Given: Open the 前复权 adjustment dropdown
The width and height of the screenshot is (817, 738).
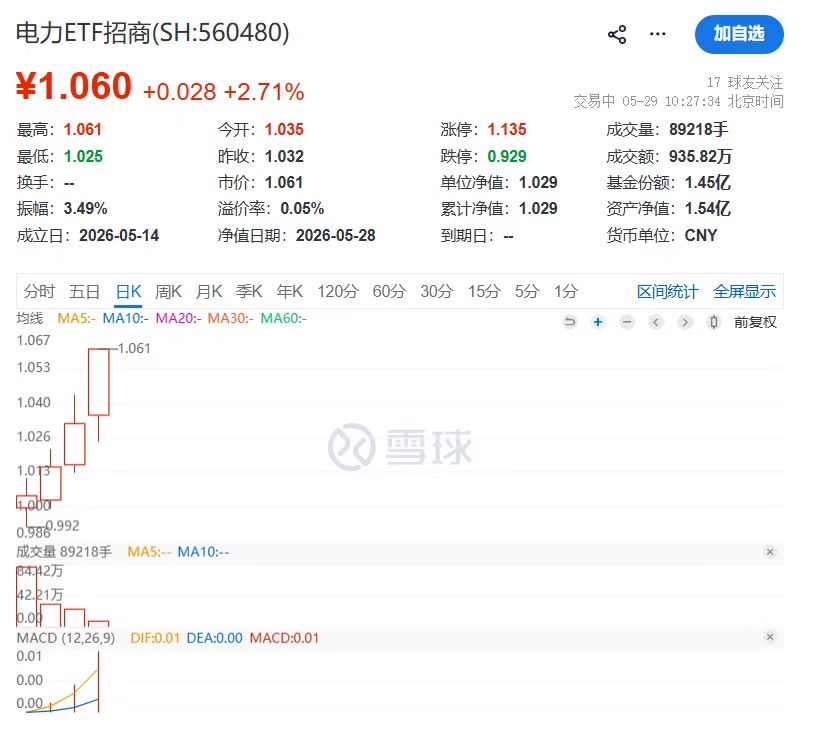Looking at the screenshot, I should [755, 322].
